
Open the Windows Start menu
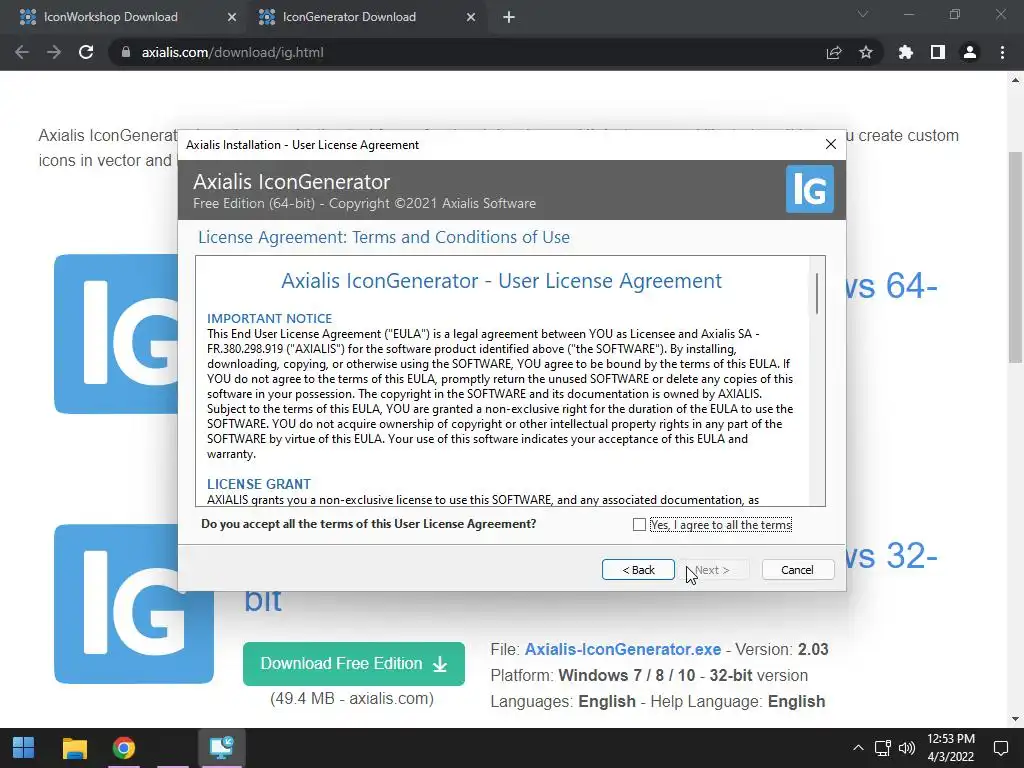point(24,748)
